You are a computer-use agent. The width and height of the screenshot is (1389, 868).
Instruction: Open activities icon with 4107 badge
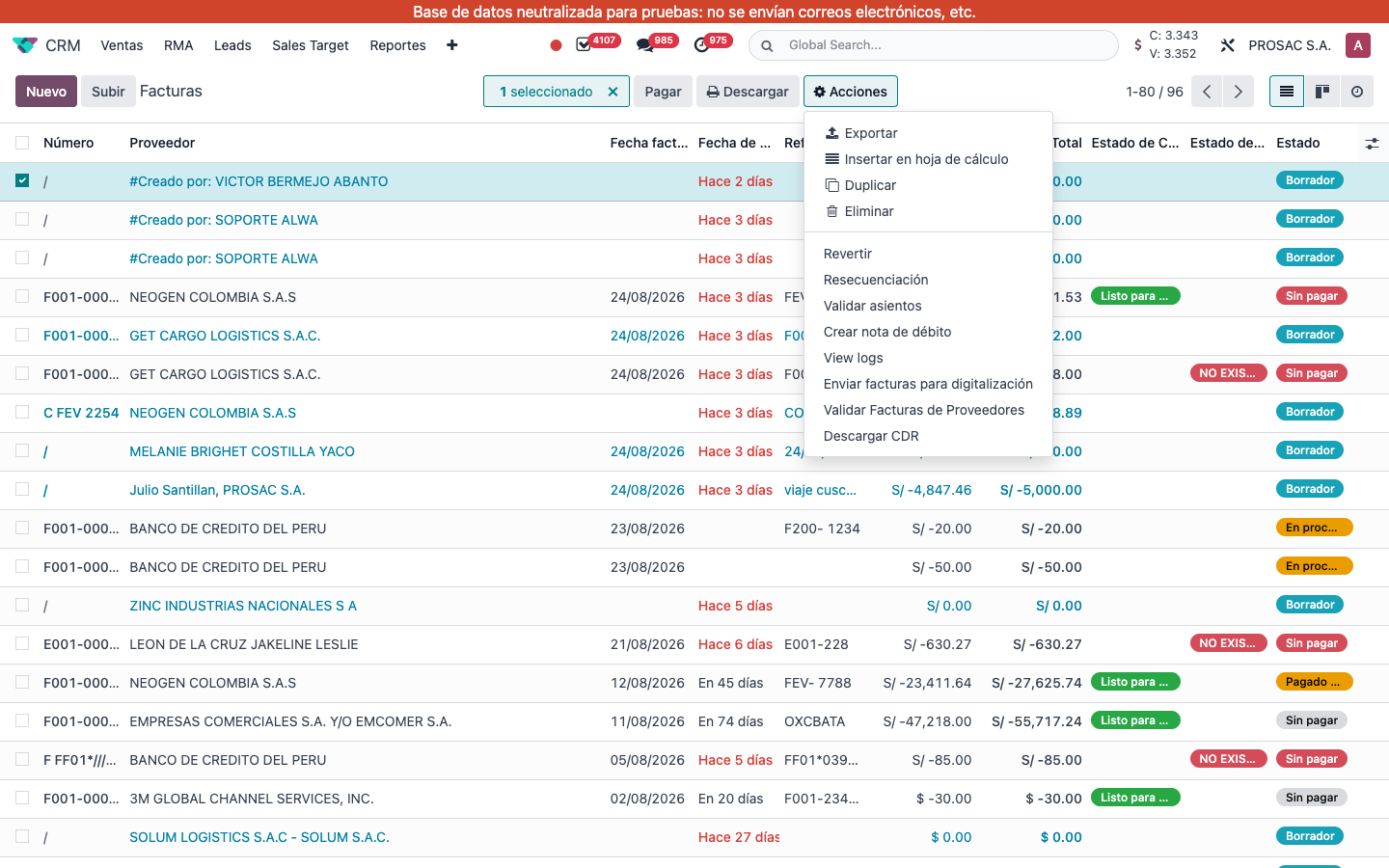tap(584, 45)
